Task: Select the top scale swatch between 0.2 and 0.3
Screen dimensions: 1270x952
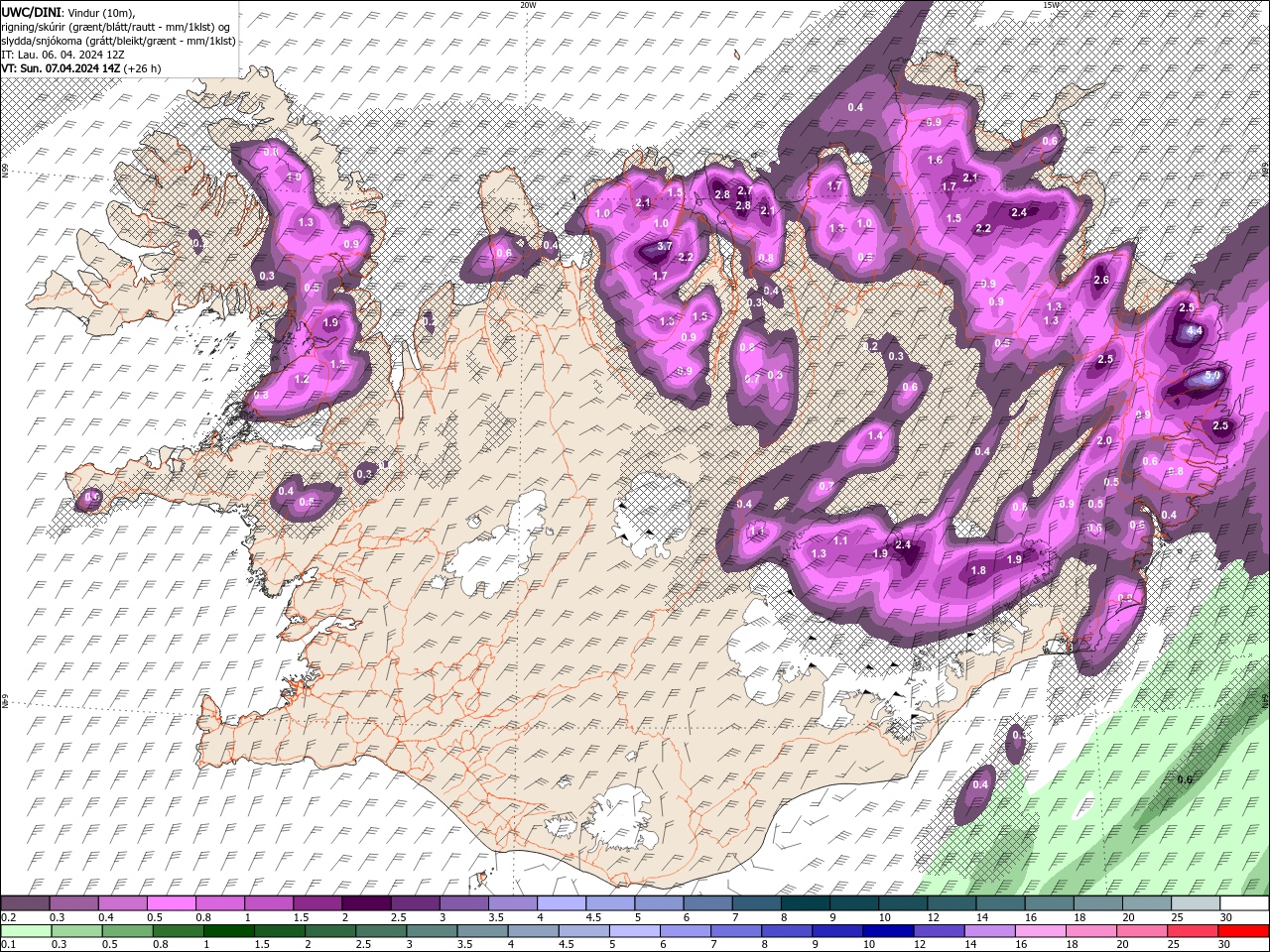Action: pos(25,903)
